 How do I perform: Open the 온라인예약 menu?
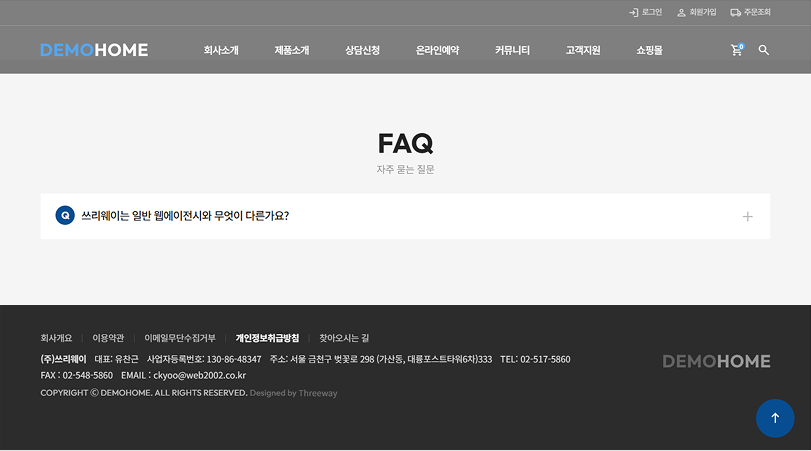(438, 50)
